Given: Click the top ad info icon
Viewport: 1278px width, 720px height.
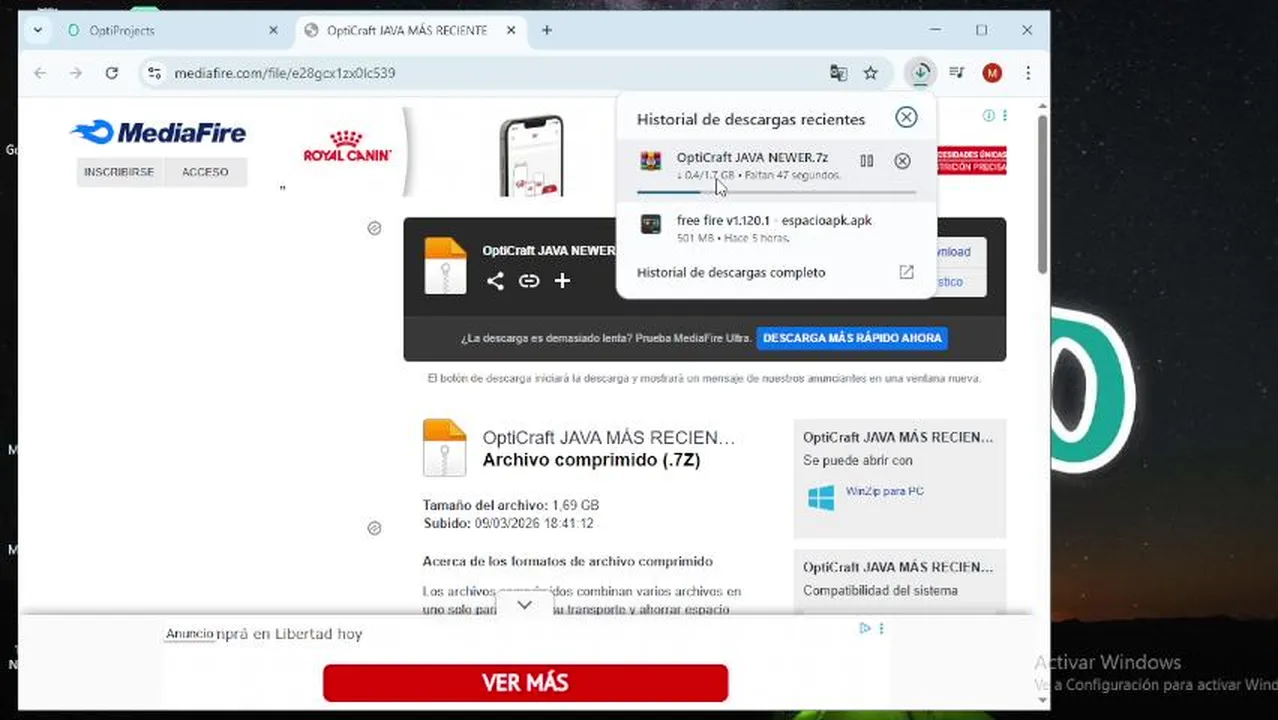Looking at the screenshot, I should click(x=988, y=116).
